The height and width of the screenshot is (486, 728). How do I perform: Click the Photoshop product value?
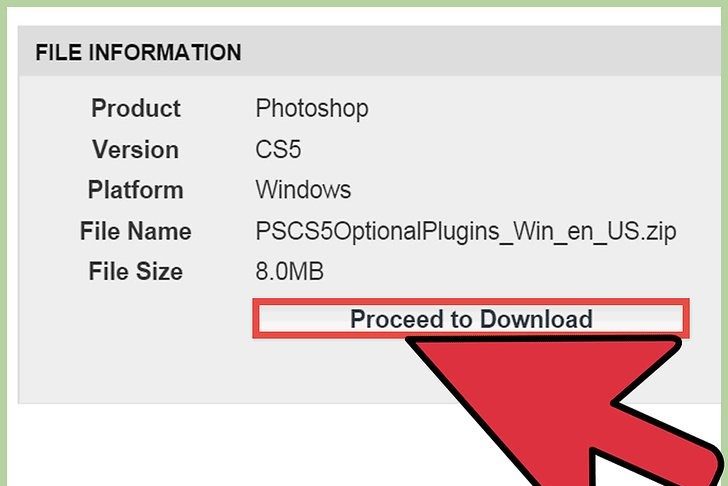(x=312, y=108)
